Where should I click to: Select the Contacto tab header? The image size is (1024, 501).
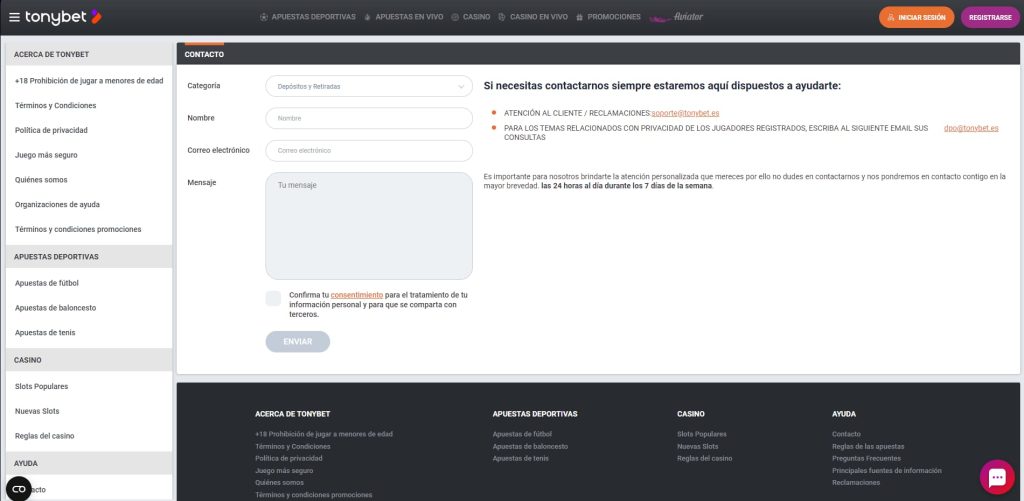pyautogui.click(x=204, y=54)
